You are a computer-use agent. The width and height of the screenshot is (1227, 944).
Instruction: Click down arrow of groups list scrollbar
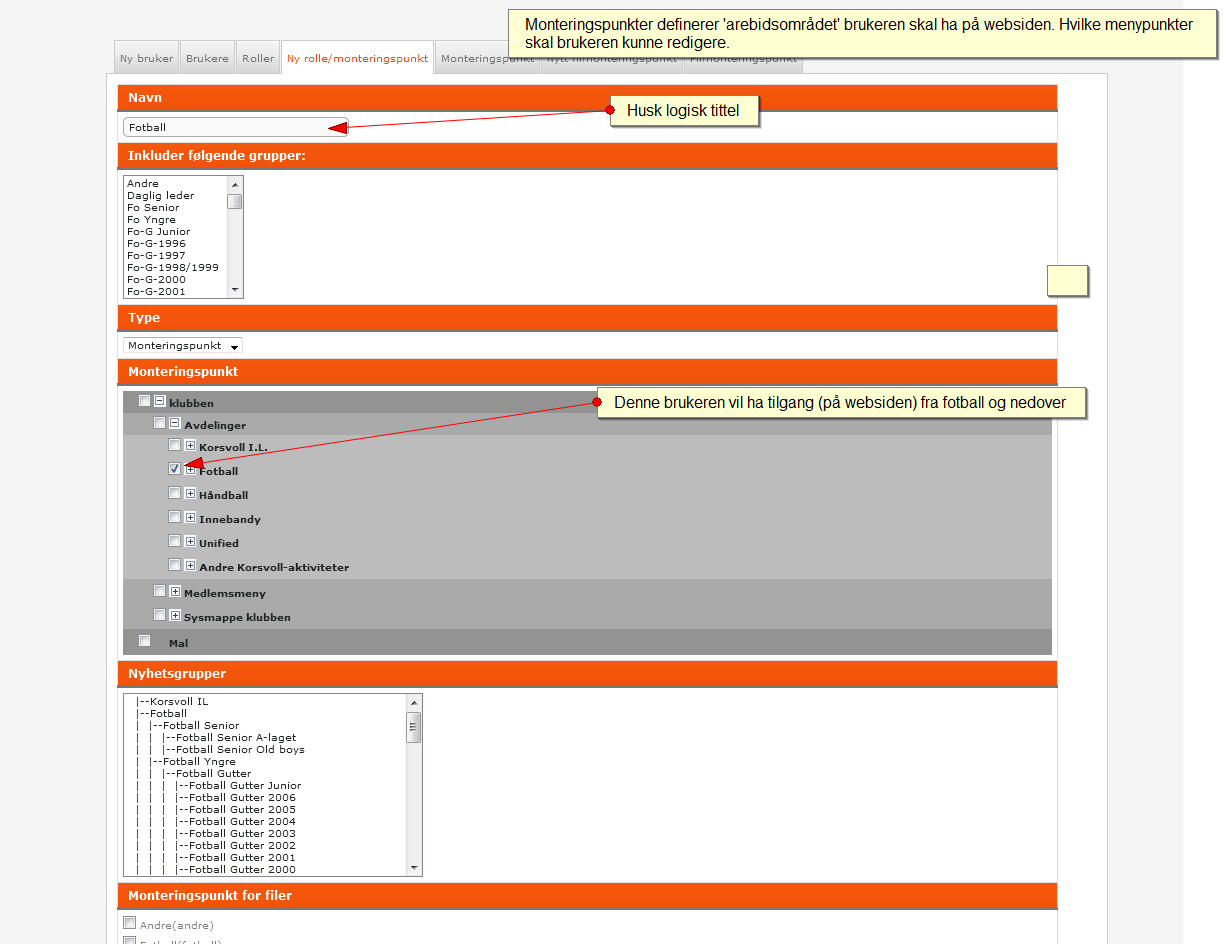(235, 290)
